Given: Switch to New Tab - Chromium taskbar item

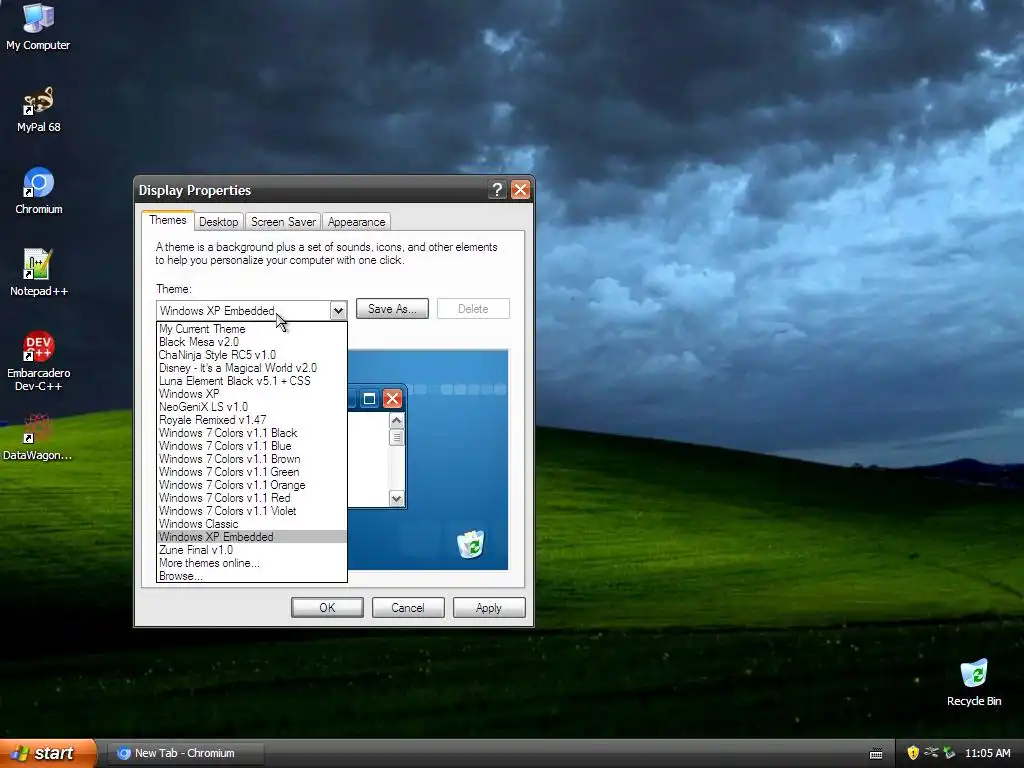Looking at the screenshot, I should coord(185,753).
